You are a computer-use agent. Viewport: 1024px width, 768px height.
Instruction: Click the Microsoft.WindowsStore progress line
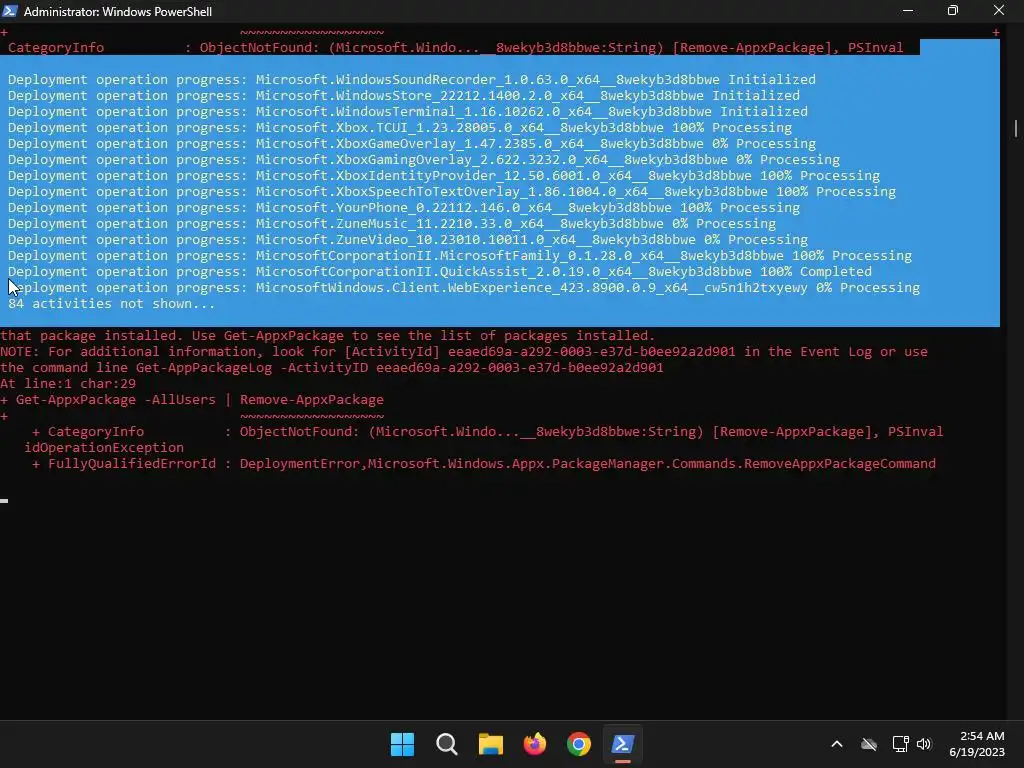pos(404,95)
